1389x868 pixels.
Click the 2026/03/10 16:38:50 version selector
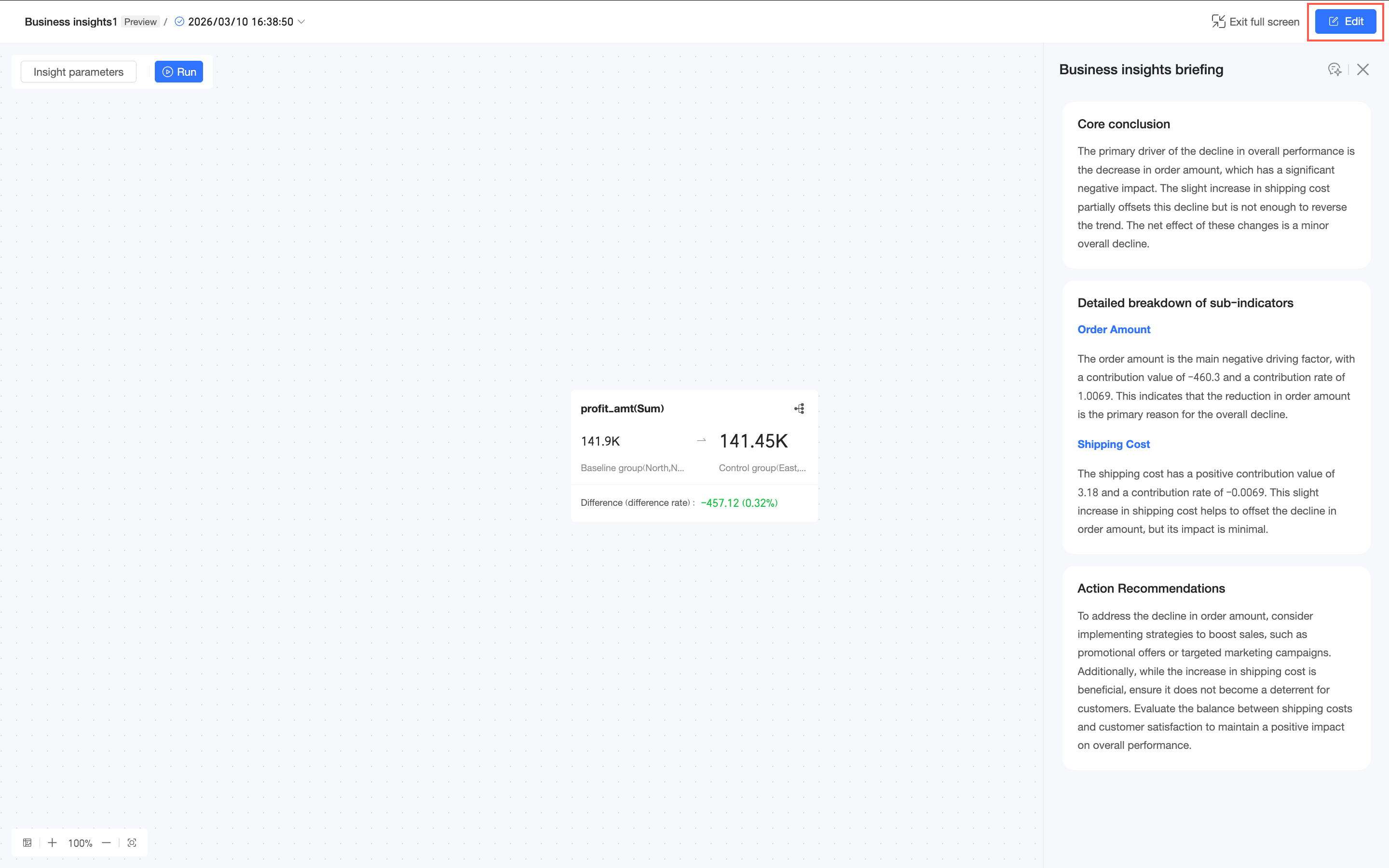pyautogui.click(x=240, y=22)
